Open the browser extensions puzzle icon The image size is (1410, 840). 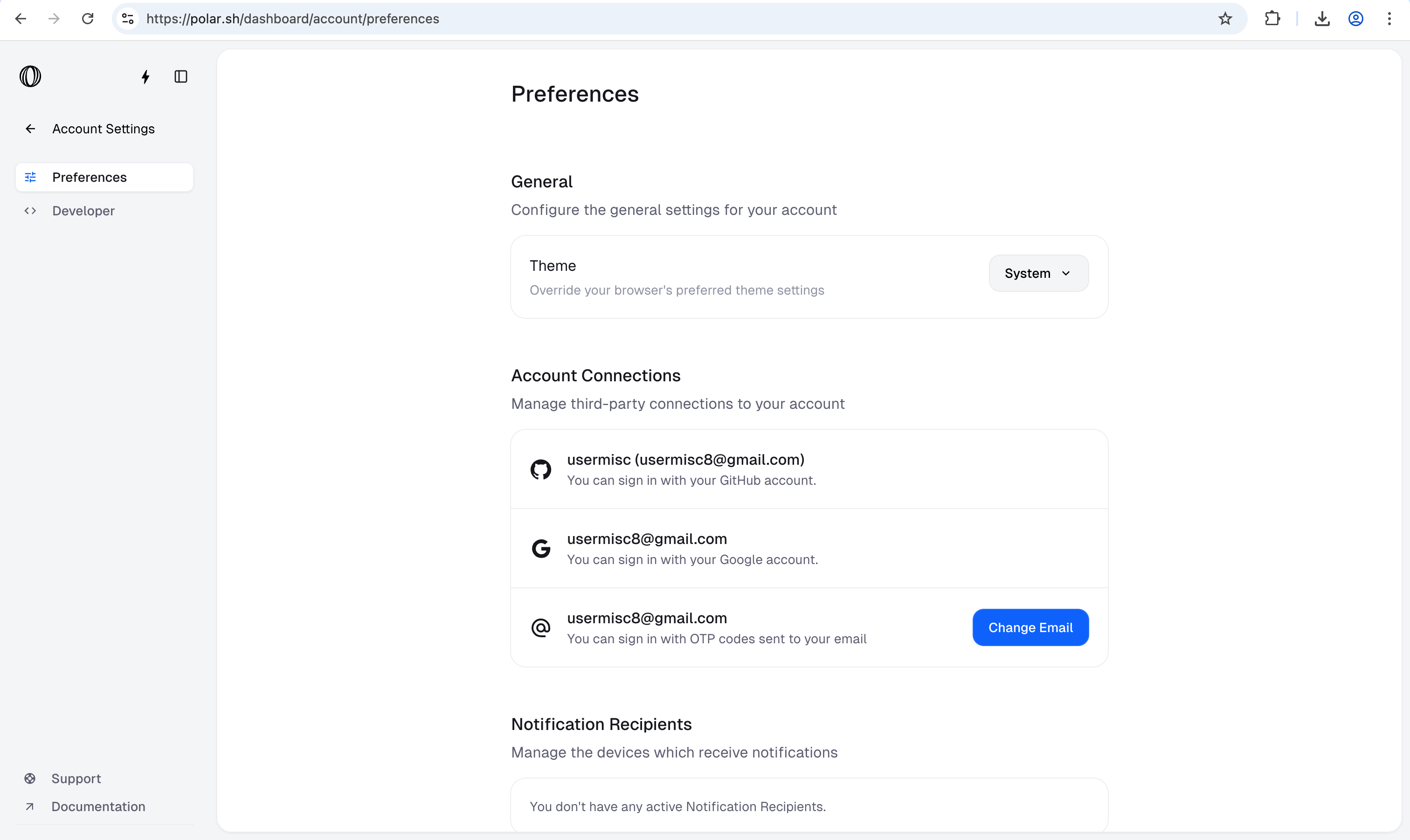(1272, 19)
